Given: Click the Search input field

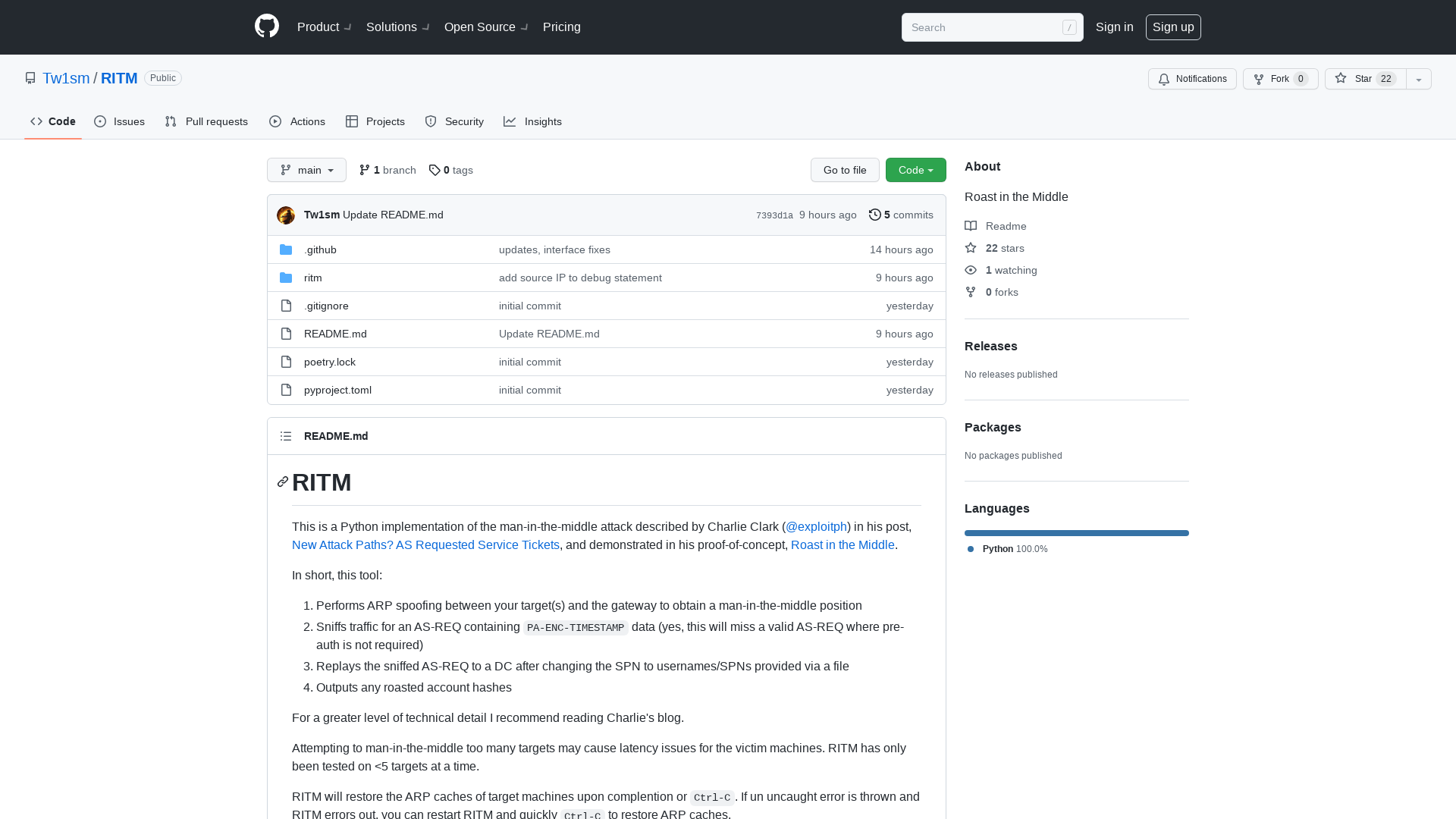Looking at the screenshot, I should 986,27.
